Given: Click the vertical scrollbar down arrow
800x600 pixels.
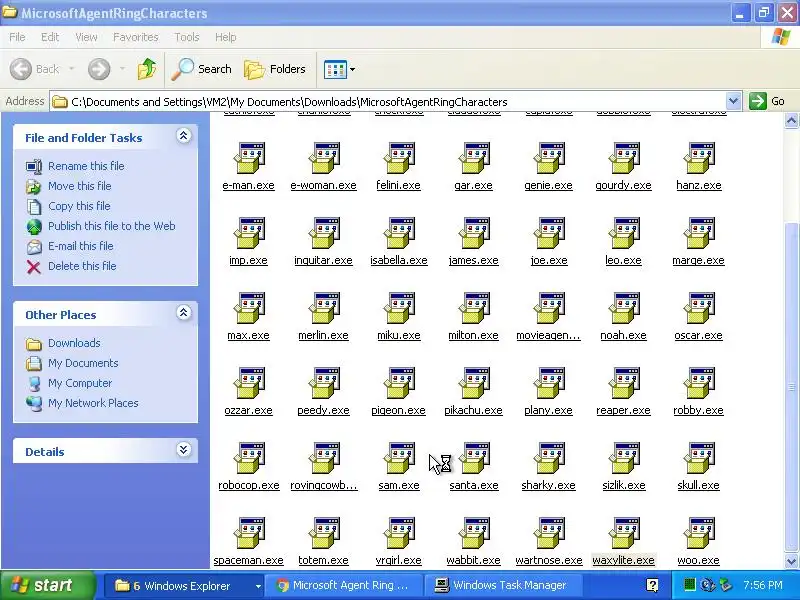Looking at the screenshot, I should pyautogui.click(x=791, y=561).
